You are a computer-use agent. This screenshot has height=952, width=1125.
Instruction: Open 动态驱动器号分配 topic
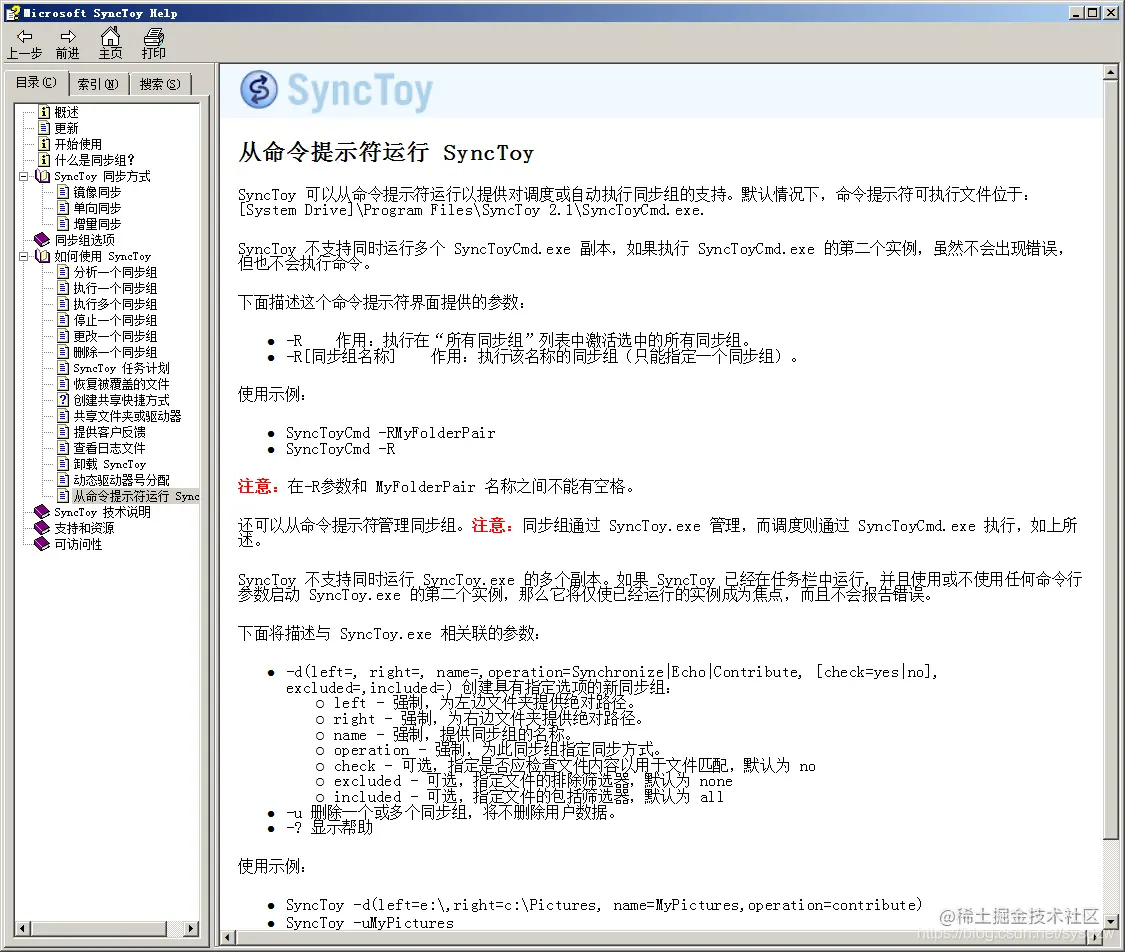pyautogui.click(x=121, y=480)
